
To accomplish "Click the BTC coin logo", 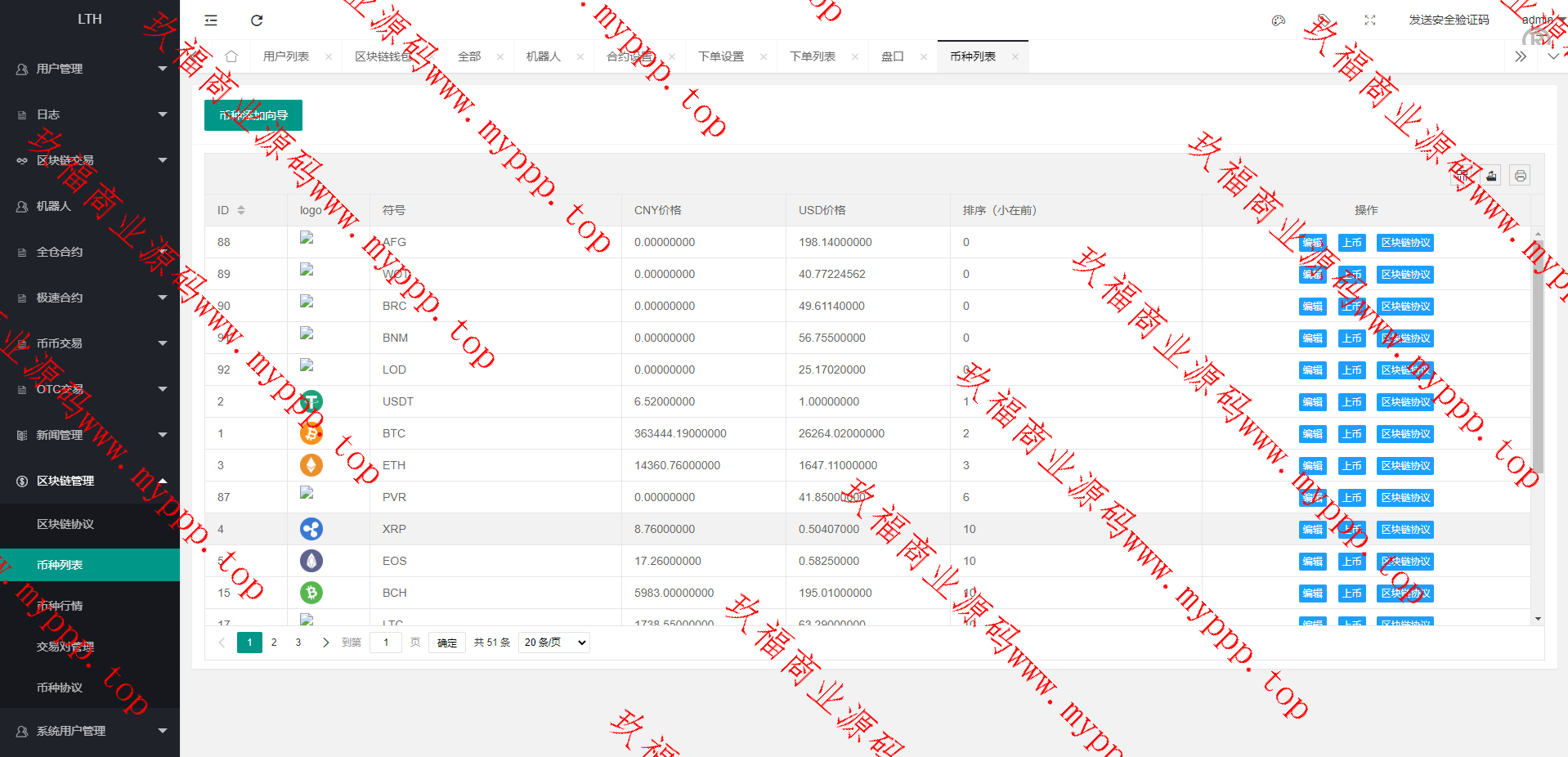I will (x=311, y=433).
